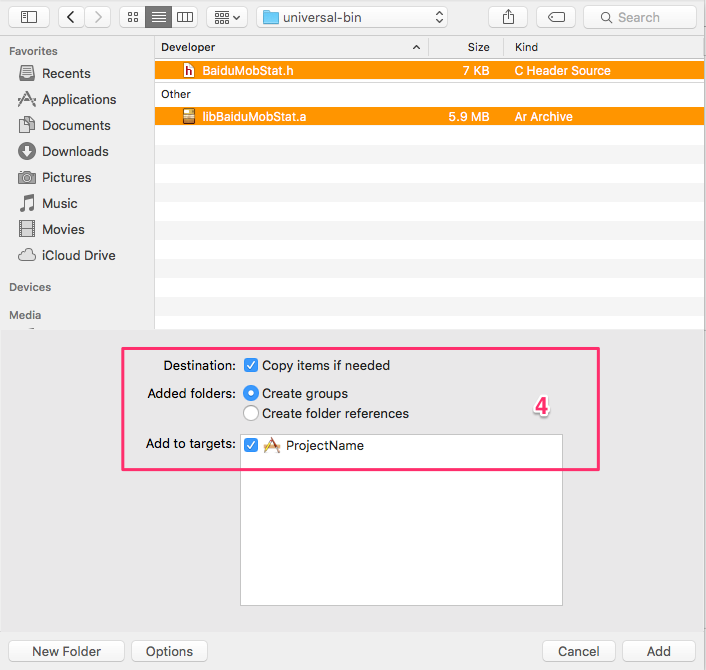Screen dimensions: 706x670
Task: Select the libBaiduMobStat.a file
Action: (430, 117)
